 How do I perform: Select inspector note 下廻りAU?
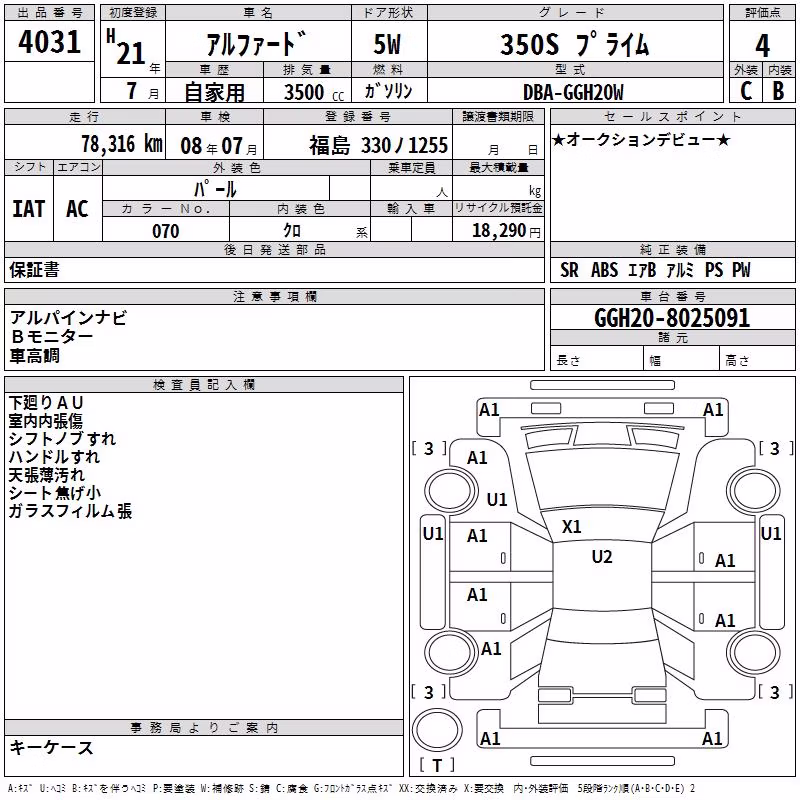pos(45,403)
